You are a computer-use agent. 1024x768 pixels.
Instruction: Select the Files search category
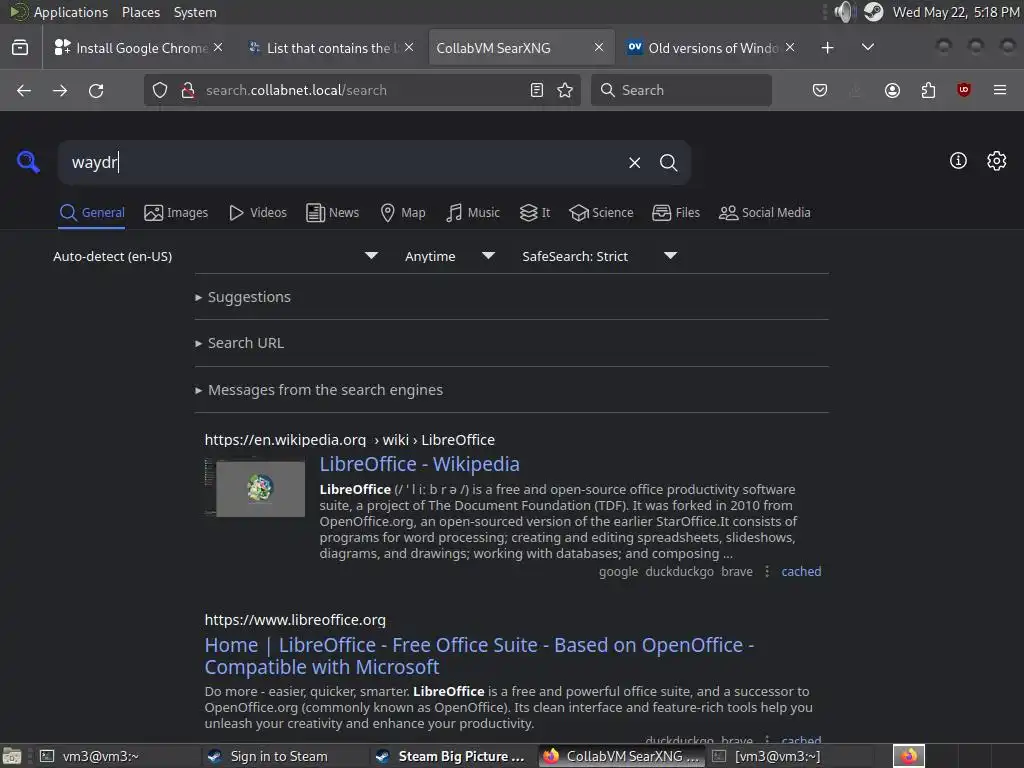676,213
